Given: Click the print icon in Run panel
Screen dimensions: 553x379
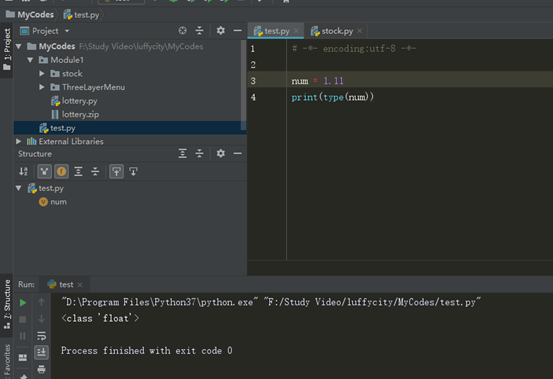Looking at the screenshot, I should point(41,369).
